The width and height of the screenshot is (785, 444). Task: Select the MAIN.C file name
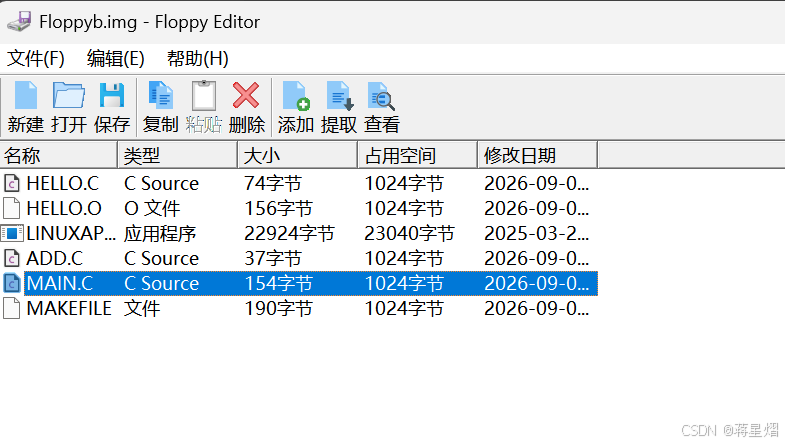[60, 284]
